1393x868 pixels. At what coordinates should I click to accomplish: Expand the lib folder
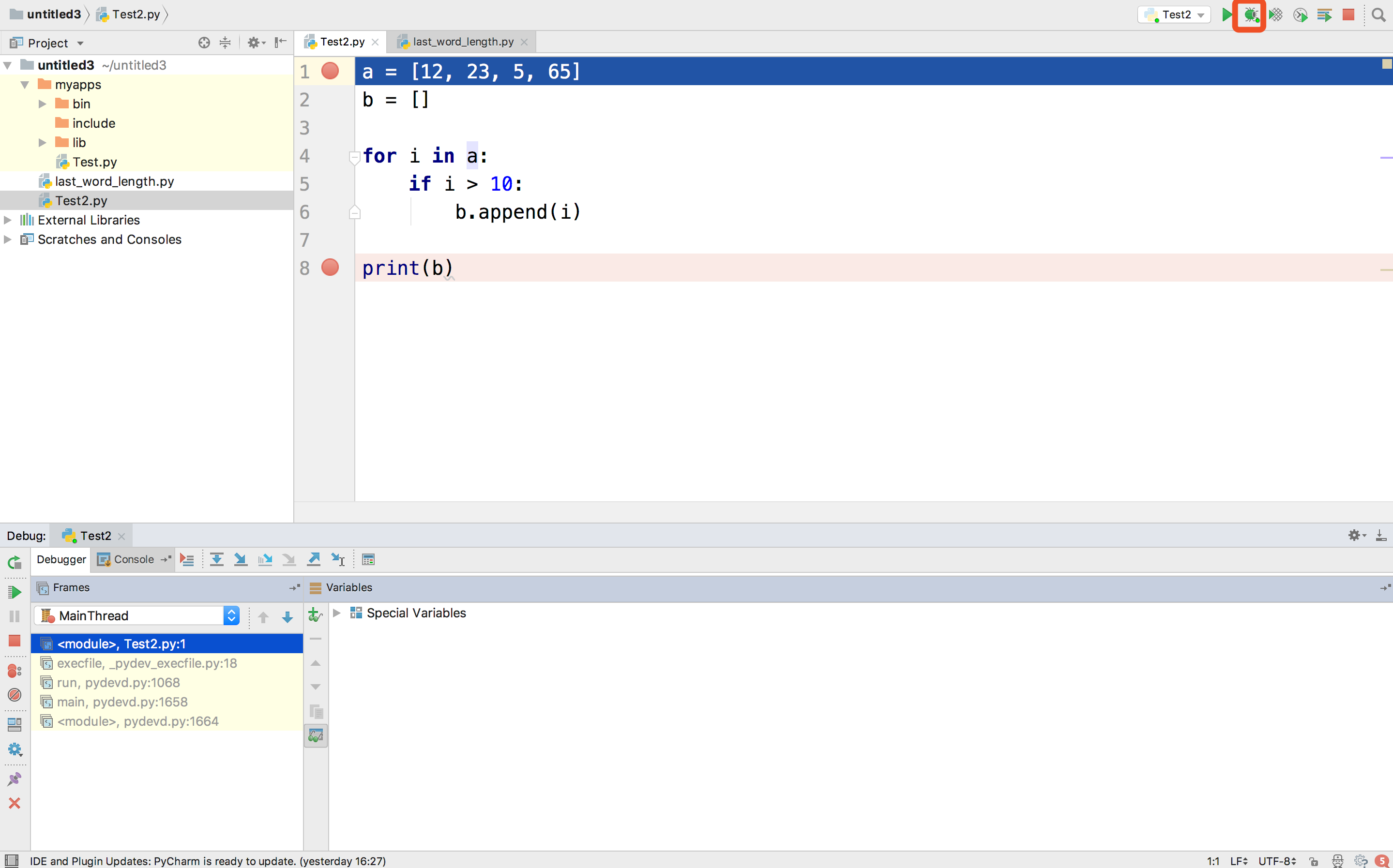pyautogui.click(x=42, y=142)
